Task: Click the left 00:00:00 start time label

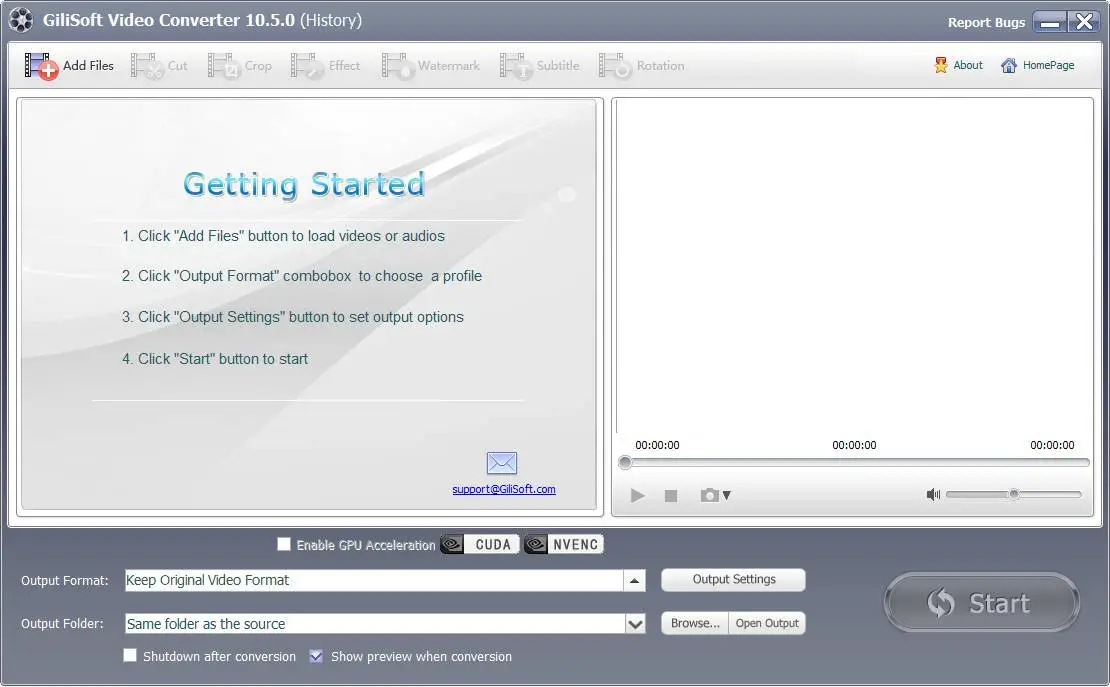Action: point(657,445)
